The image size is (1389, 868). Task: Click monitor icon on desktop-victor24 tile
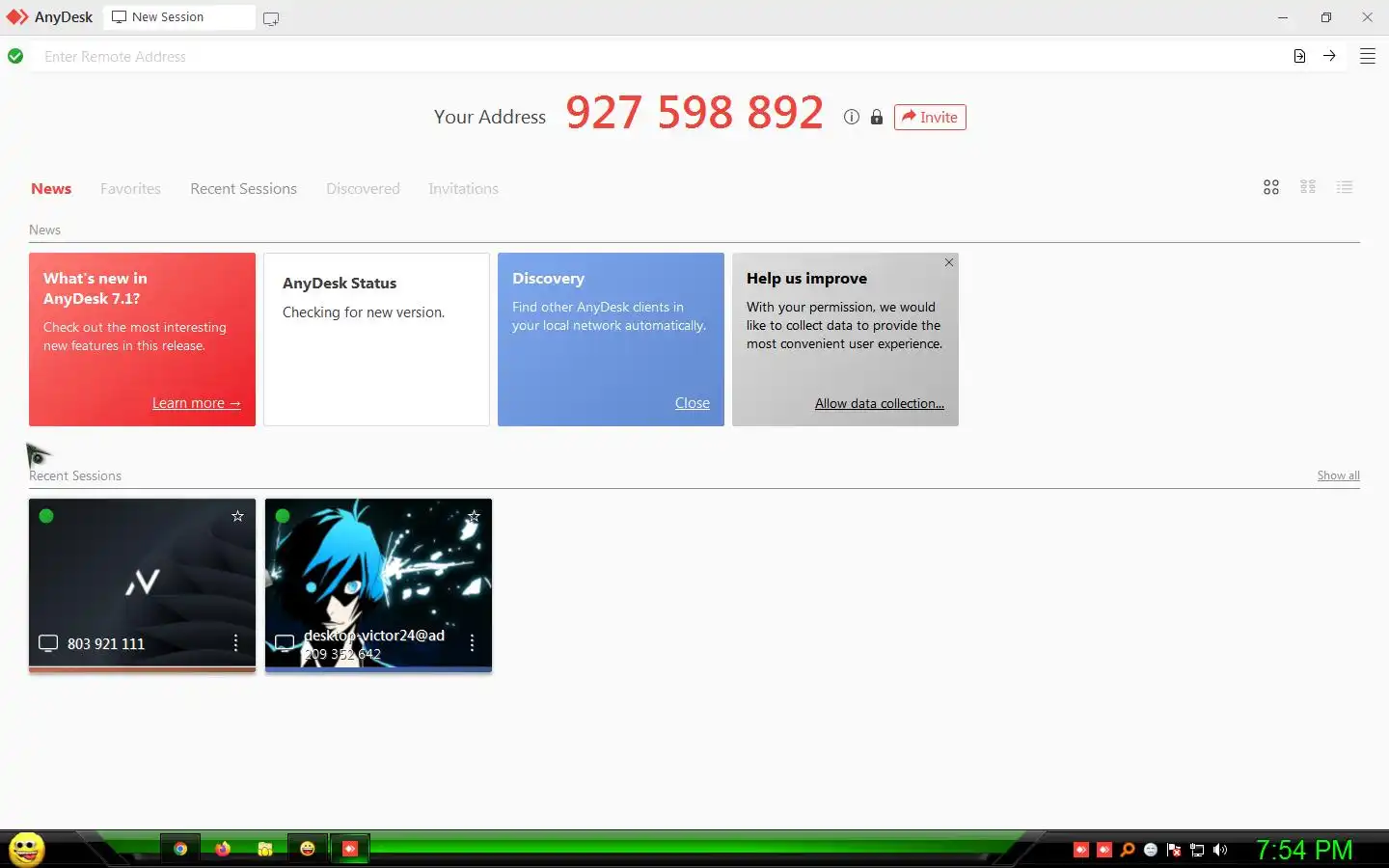coord(285,643)
